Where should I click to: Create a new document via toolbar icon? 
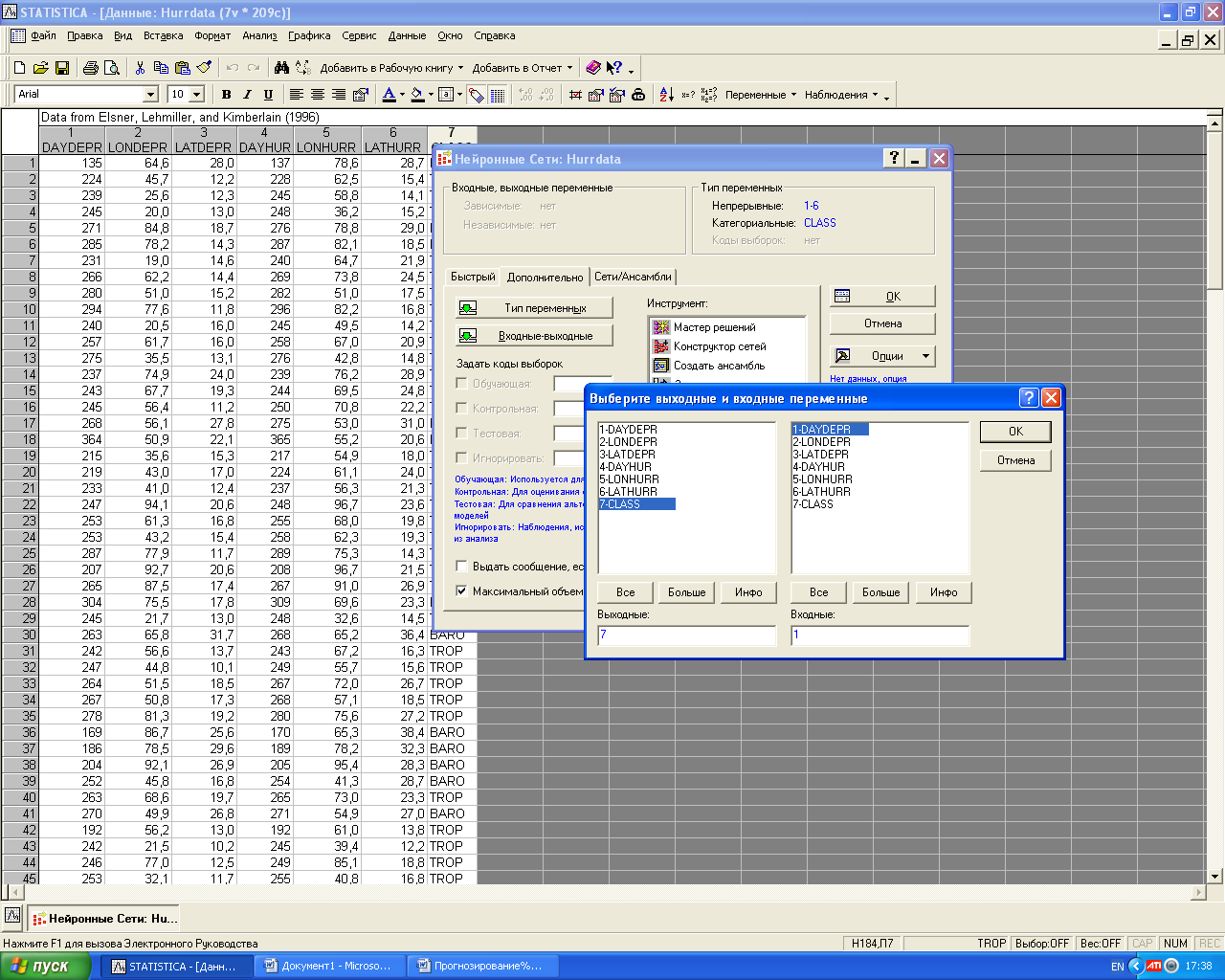tap(19, 68)
